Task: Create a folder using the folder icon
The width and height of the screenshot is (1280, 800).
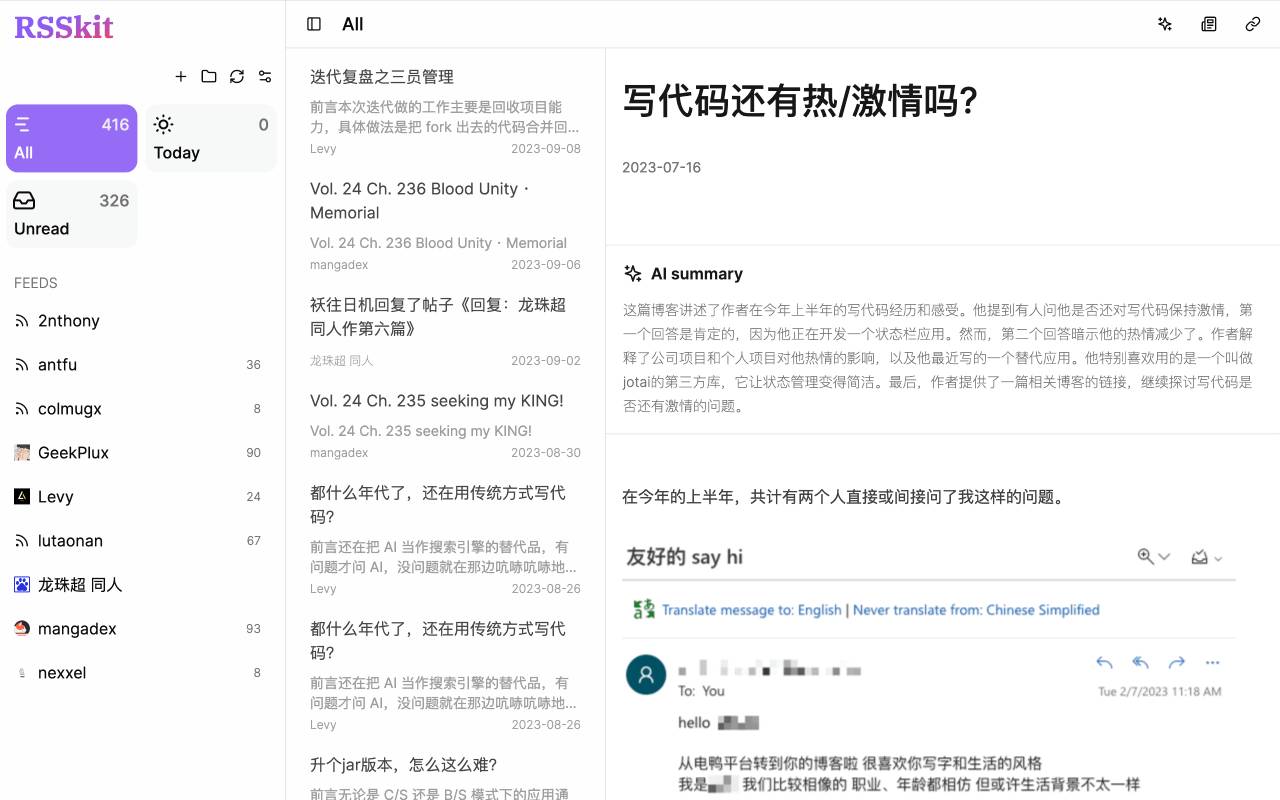Action: [209, 76]
